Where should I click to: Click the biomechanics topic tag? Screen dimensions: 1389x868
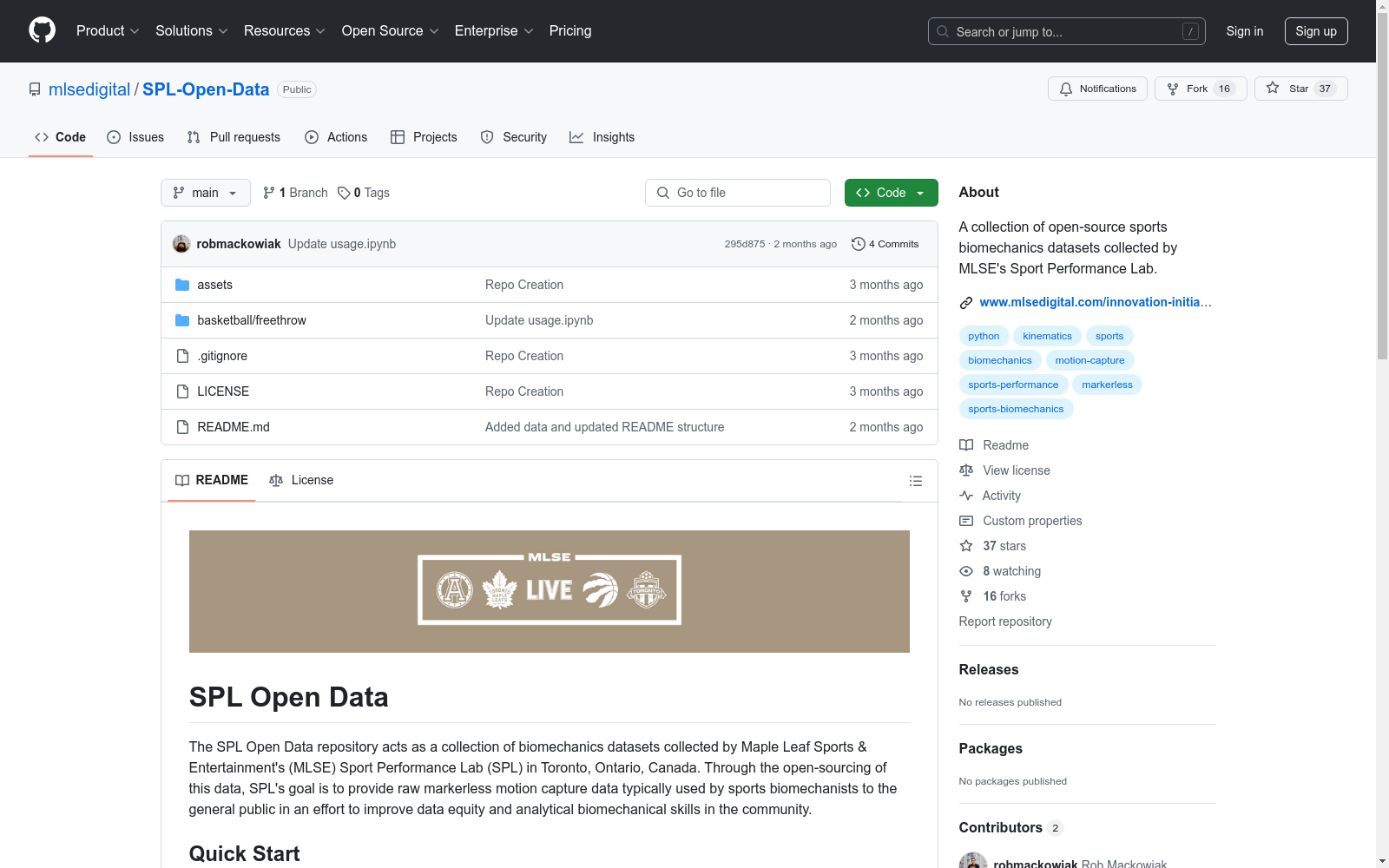coord(1000,360)
